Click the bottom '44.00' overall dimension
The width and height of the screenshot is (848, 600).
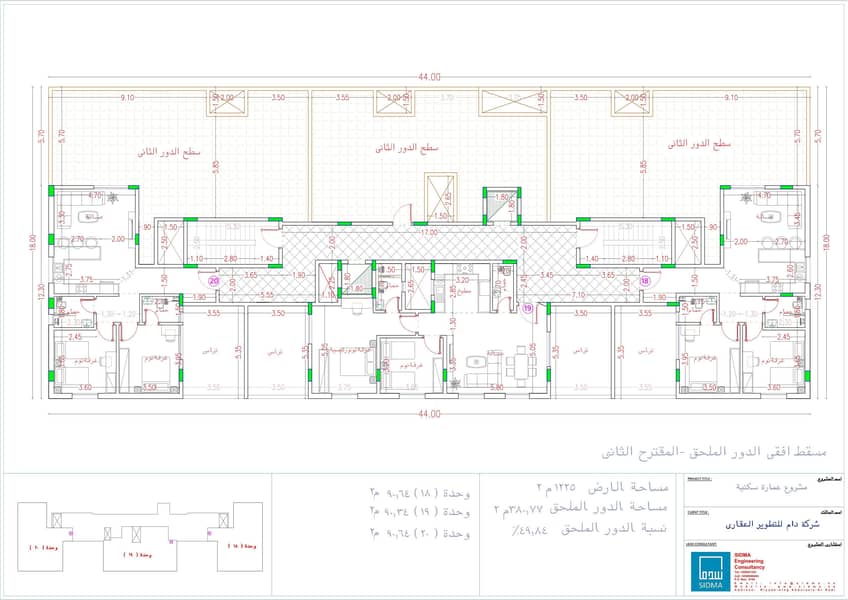pos(429,414)
